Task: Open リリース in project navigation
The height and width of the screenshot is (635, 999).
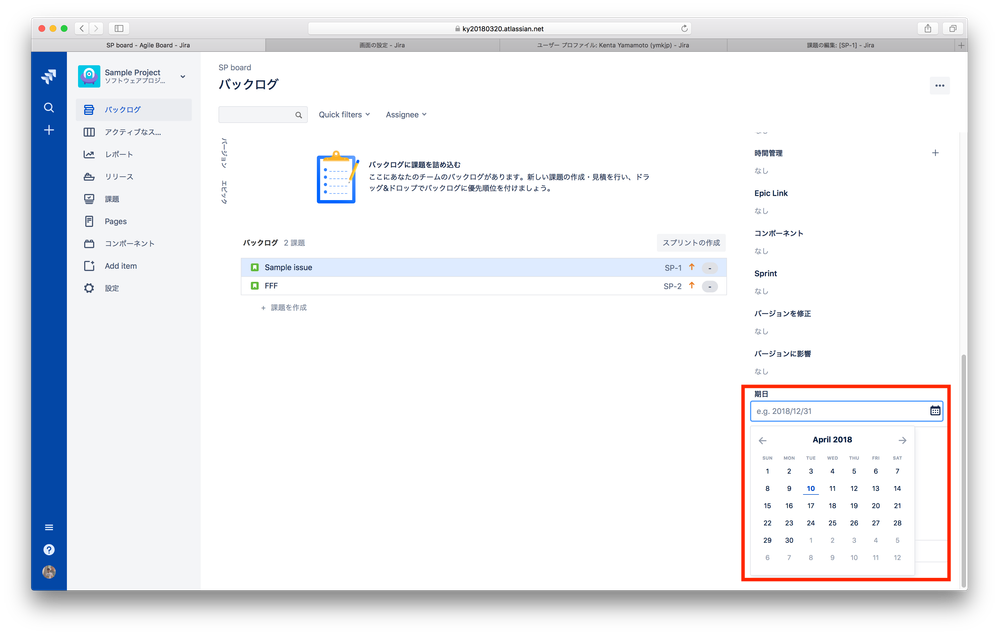Action: (x=134, y=176)
